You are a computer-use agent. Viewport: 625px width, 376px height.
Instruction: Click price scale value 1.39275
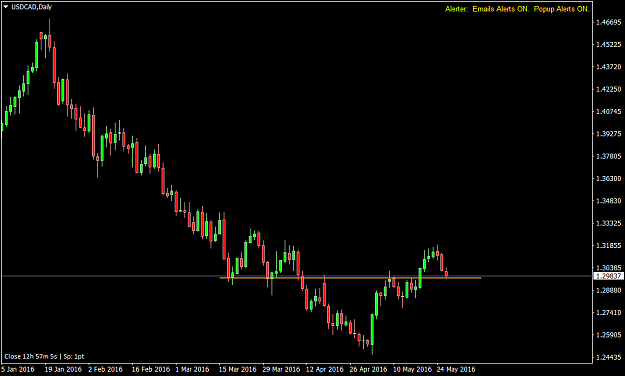608,134
